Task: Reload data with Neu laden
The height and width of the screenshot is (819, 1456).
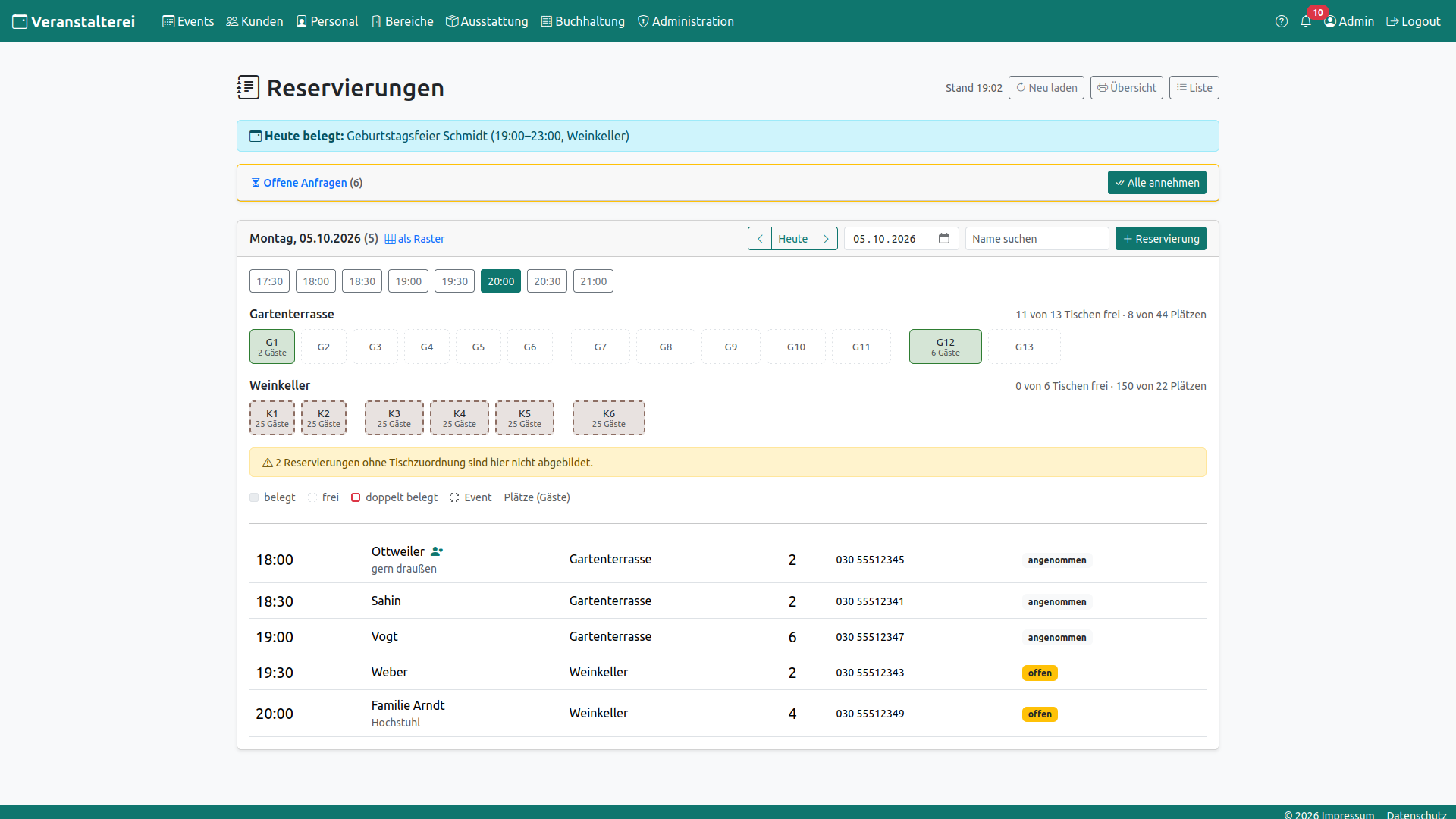Action: click(1046, 87)
